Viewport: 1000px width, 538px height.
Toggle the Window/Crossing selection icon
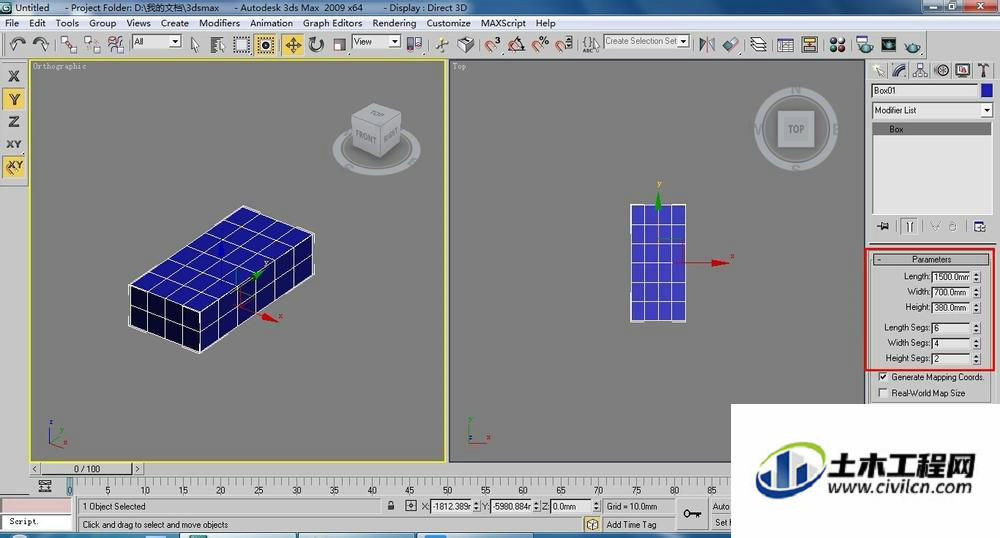pos(265,44)
